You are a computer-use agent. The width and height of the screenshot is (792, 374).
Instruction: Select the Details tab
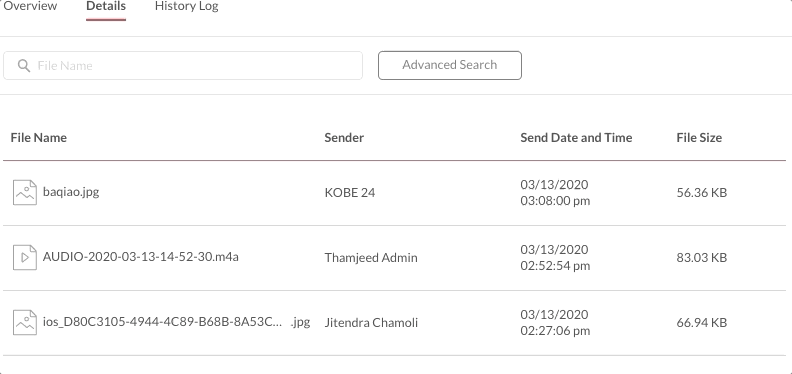[x=106, y=7]
